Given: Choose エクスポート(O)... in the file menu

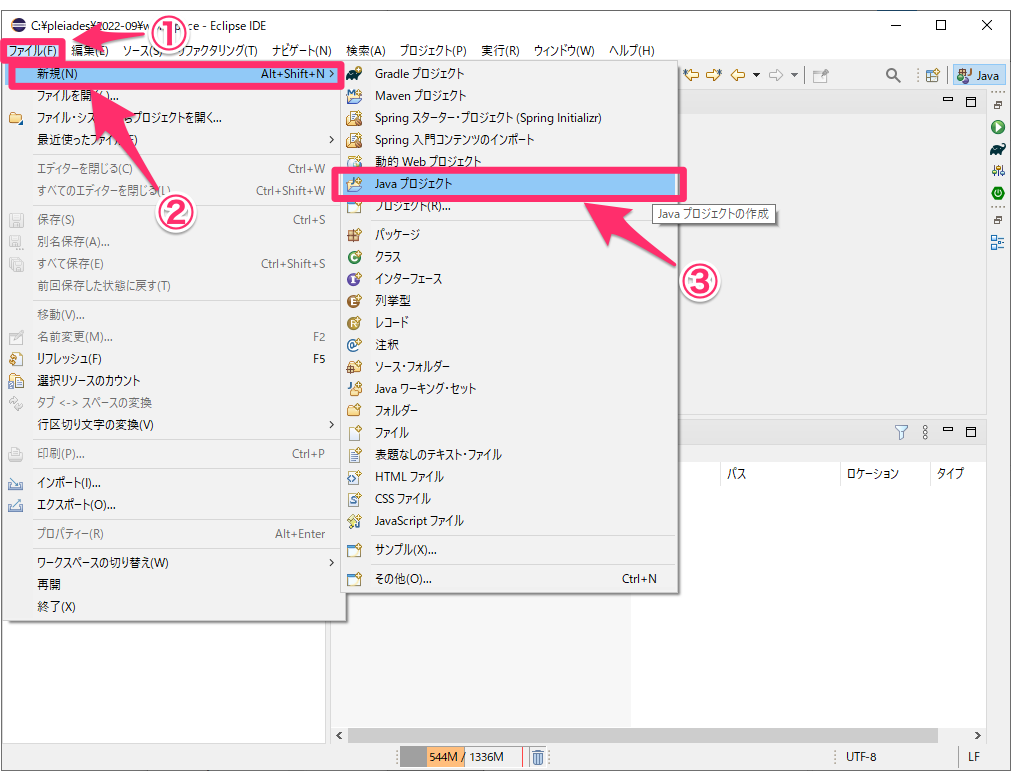Looking at the screenshot, I should click(174, 505).
